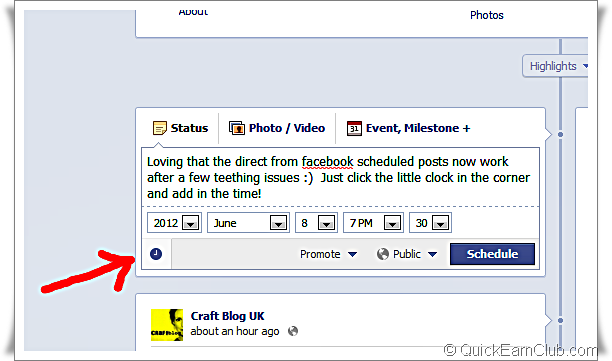Viewport: 612px width, 361px height.
Task: Click the misspelled word facebook
Action: click(x=327, y=162)
